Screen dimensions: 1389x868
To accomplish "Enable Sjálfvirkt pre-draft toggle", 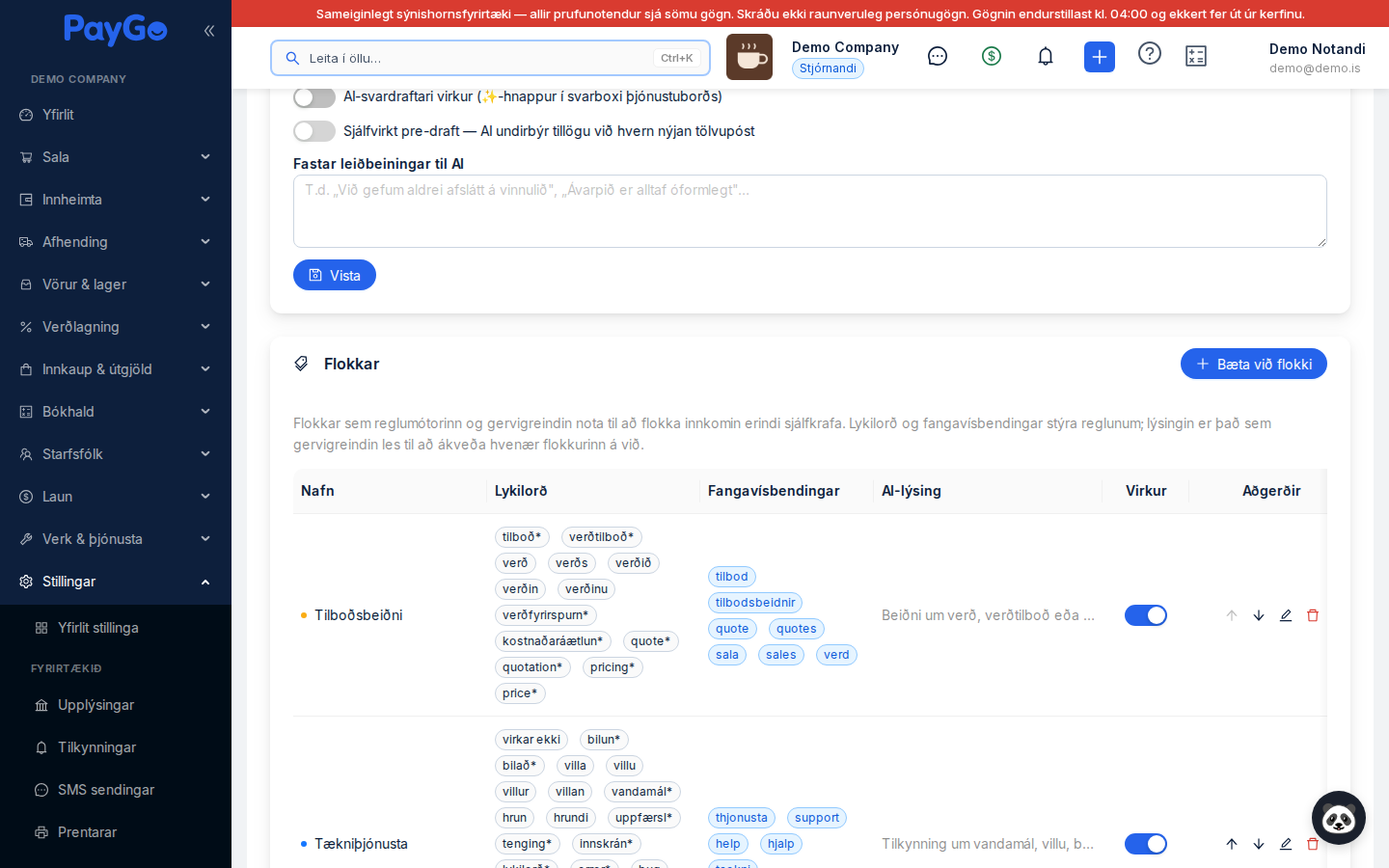I will coord(314,131).
